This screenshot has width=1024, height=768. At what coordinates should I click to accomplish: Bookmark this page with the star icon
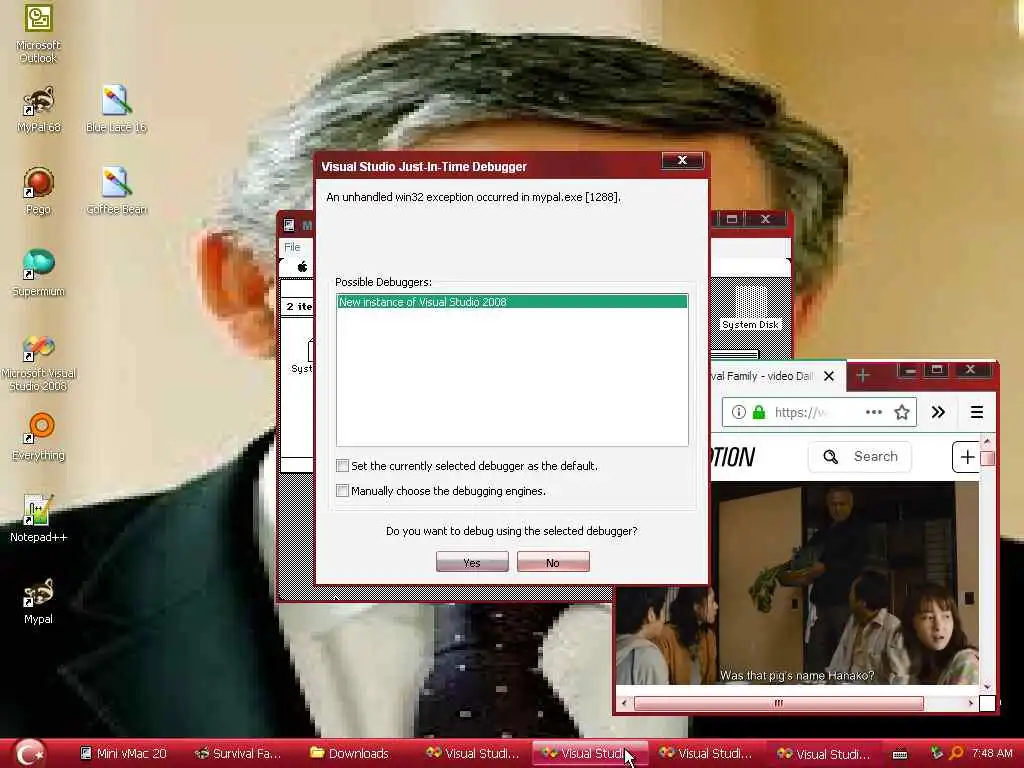(x=902, y=412)
